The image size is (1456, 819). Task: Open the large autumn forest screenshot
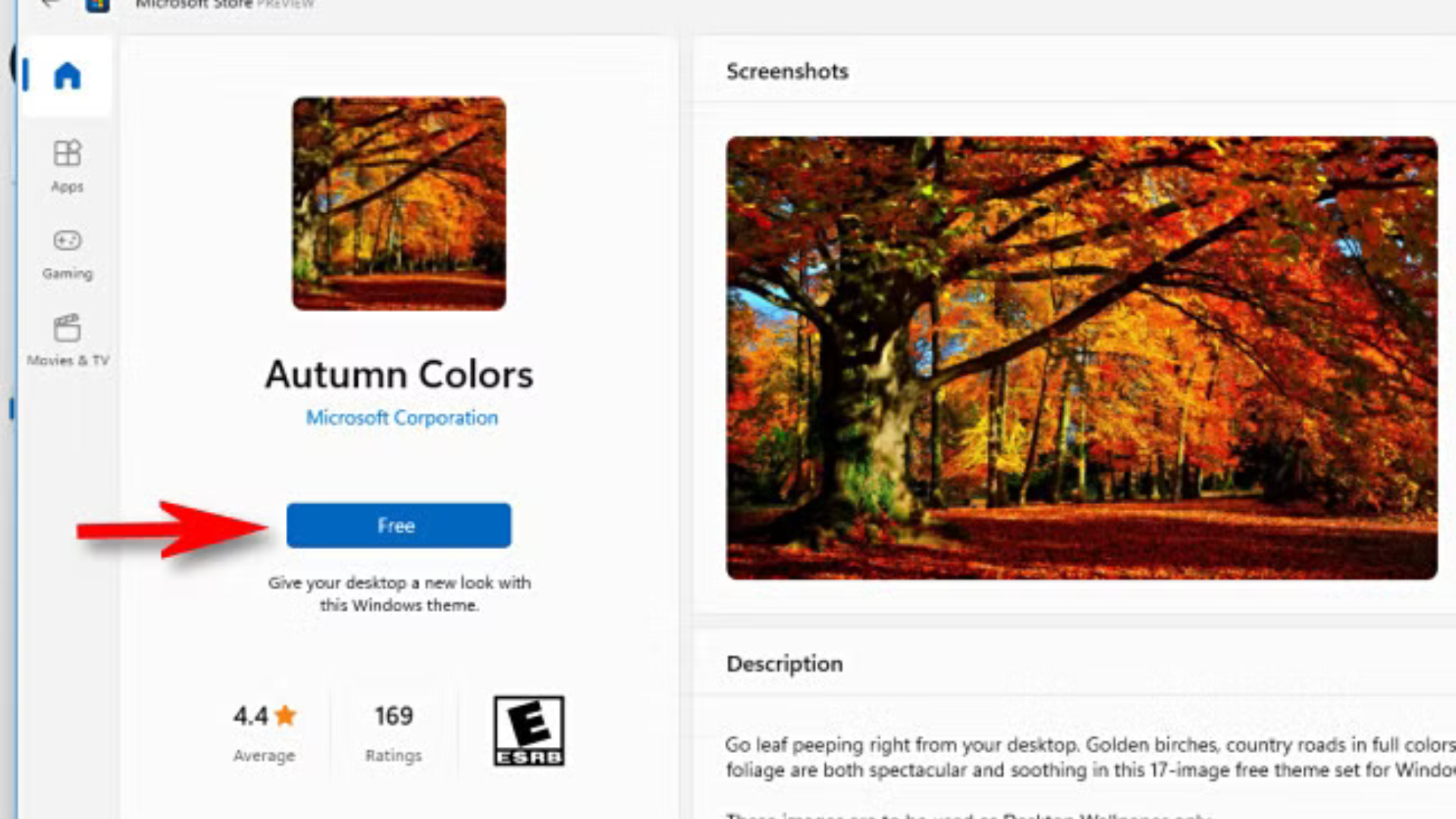[x=1081, y=358]
